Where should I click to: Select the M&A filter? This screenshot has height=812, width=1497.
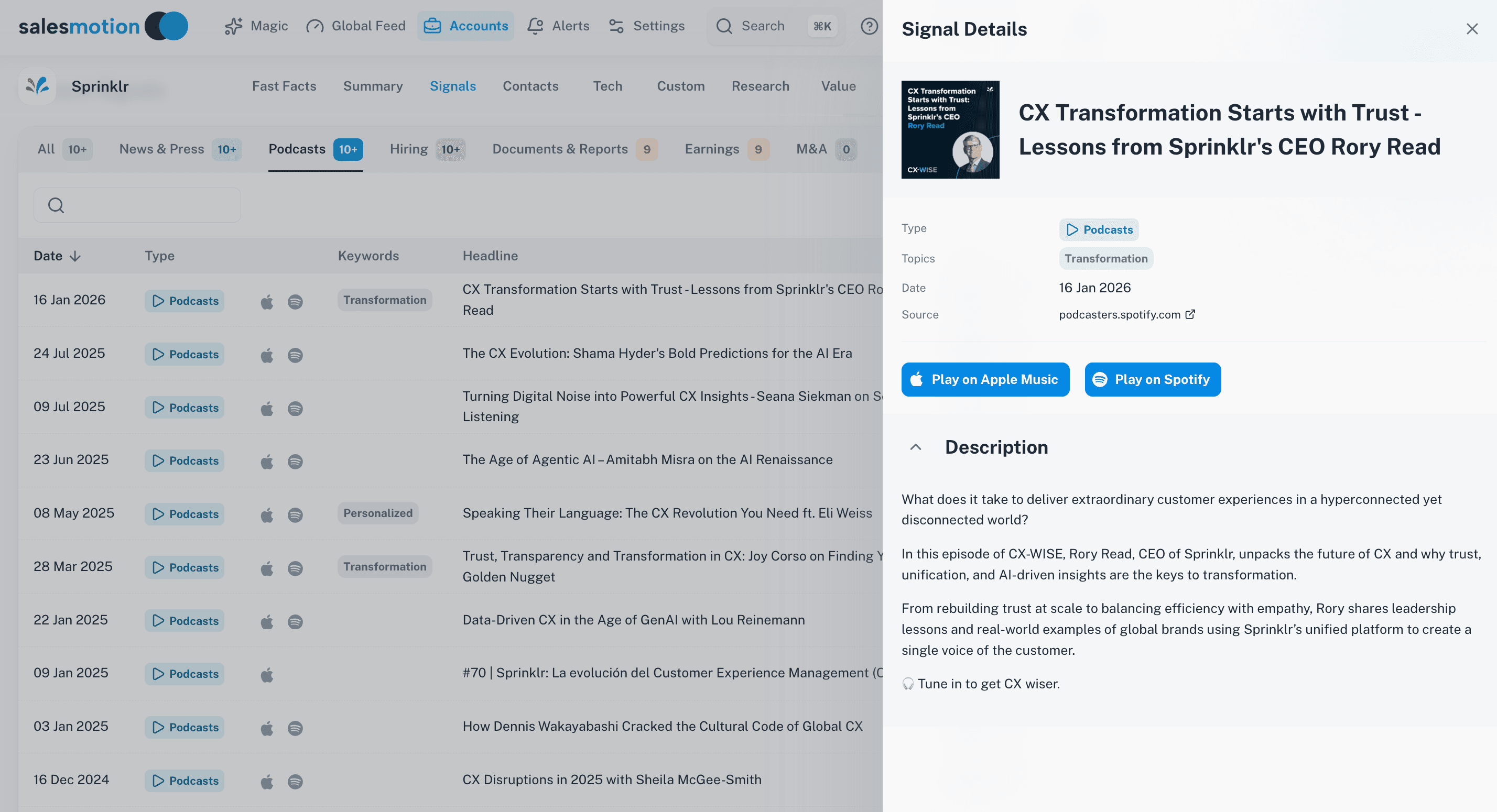[827, 149]
